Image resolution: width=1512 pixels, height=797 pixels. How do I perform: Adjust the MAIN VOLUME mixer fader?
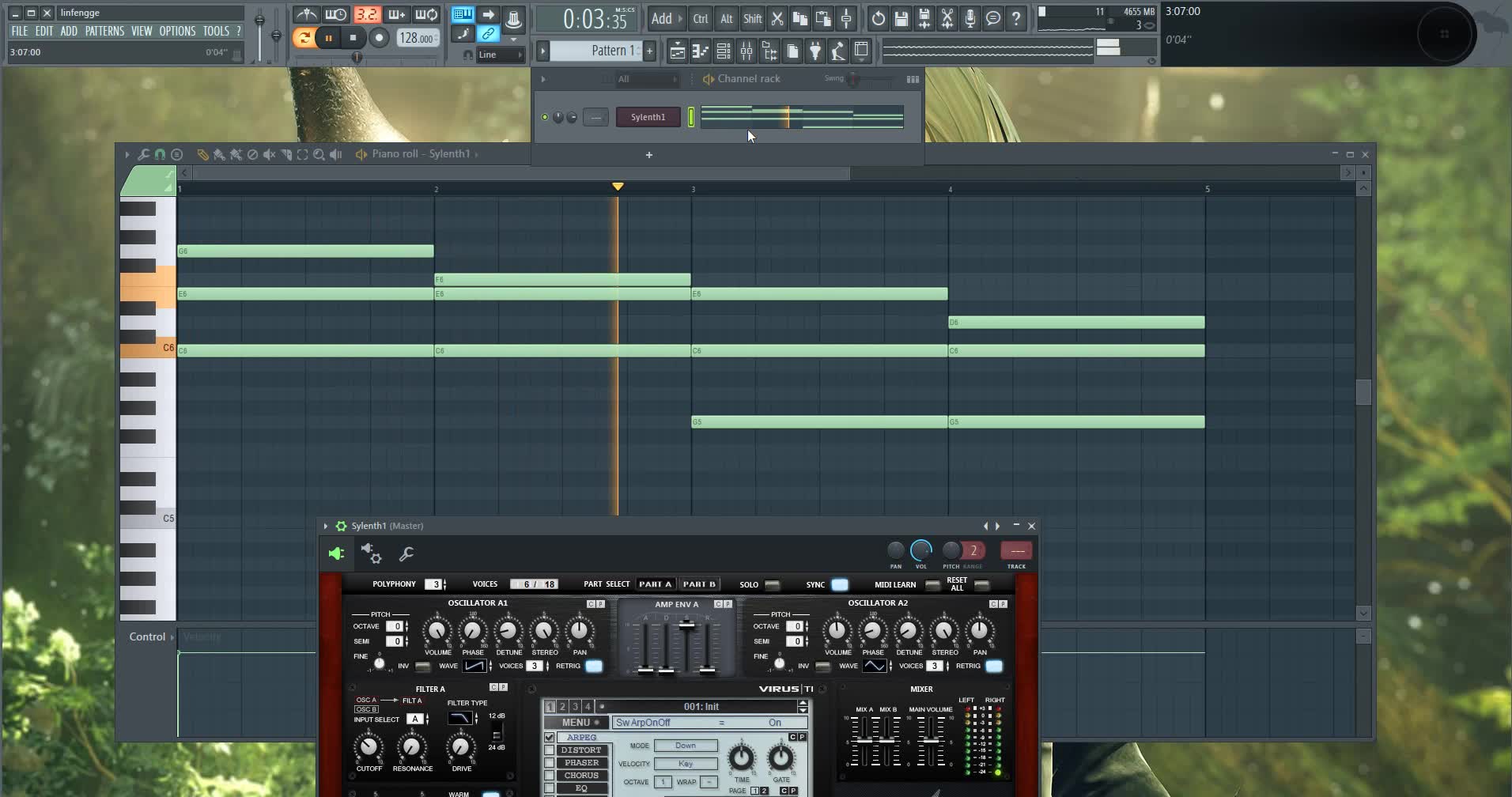coord(931,741)
